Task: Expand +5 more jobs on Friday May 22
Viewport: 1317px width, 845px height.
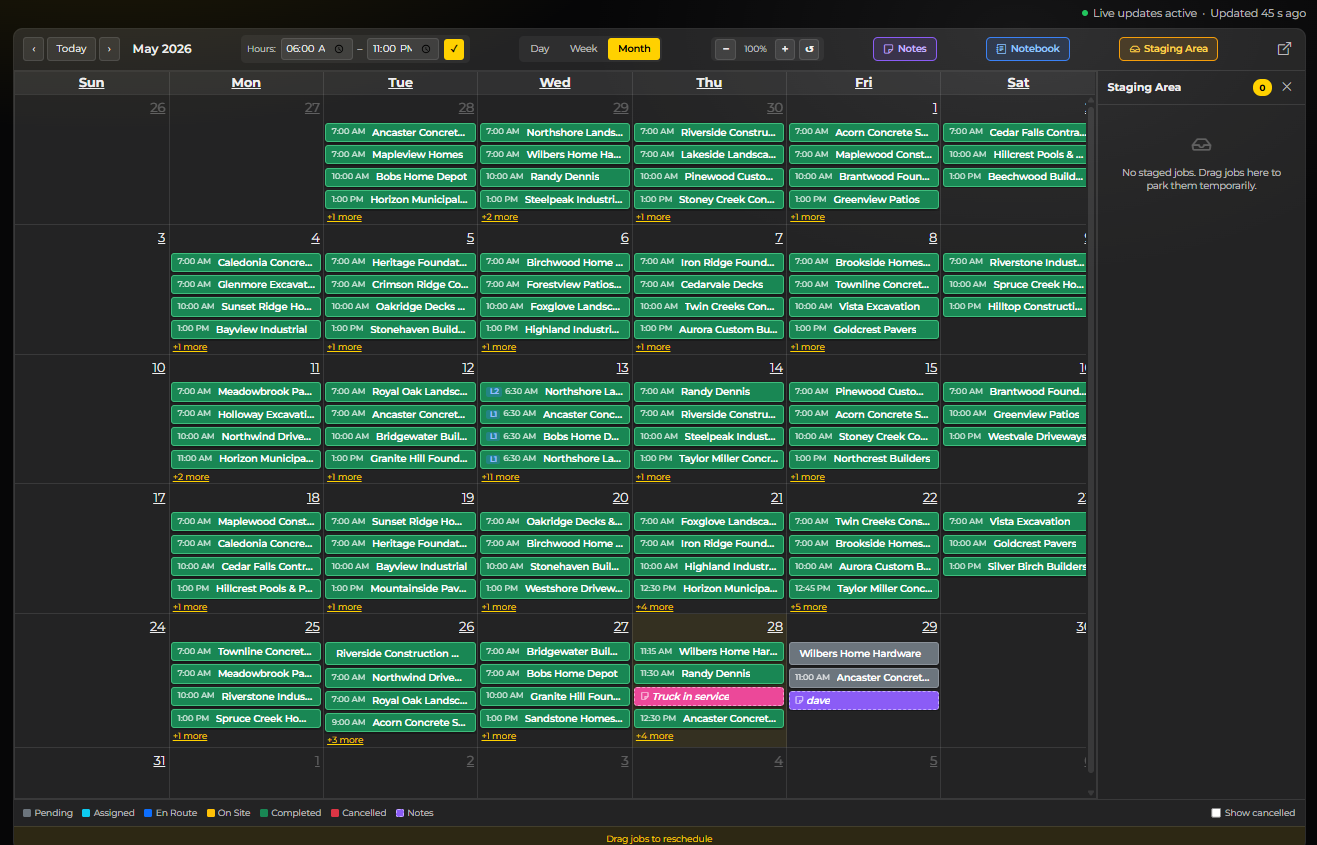Action: click(809, 607)
